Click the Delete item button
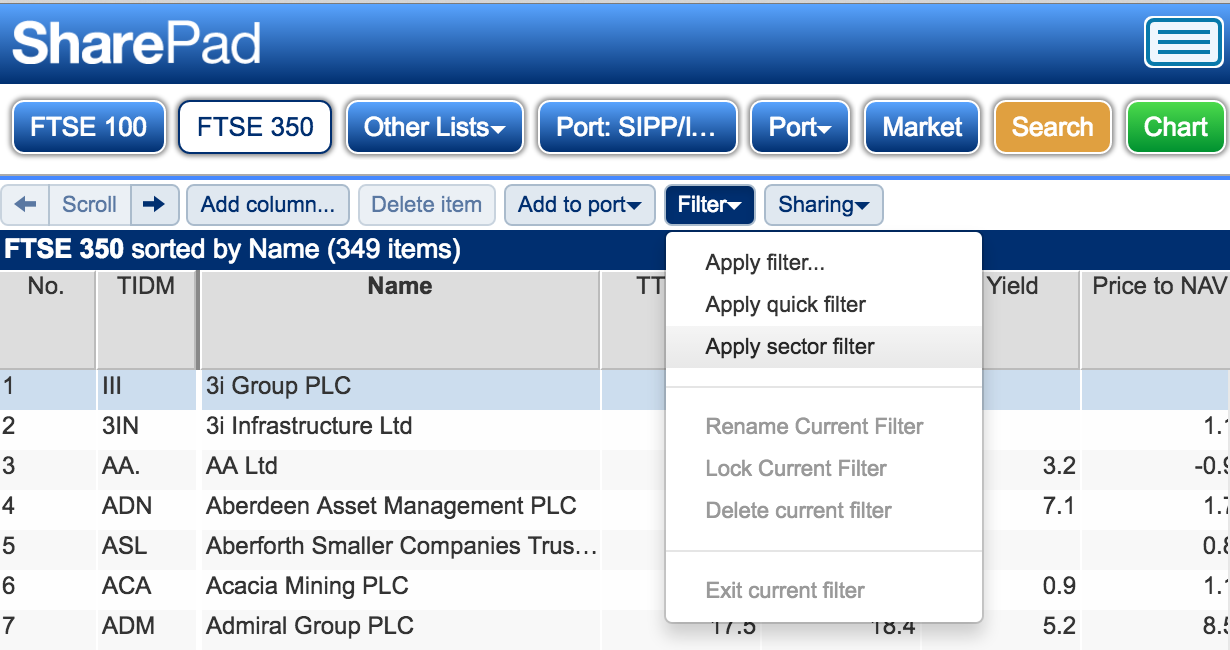Screen dimensions: 1230x650 point(427,205)
